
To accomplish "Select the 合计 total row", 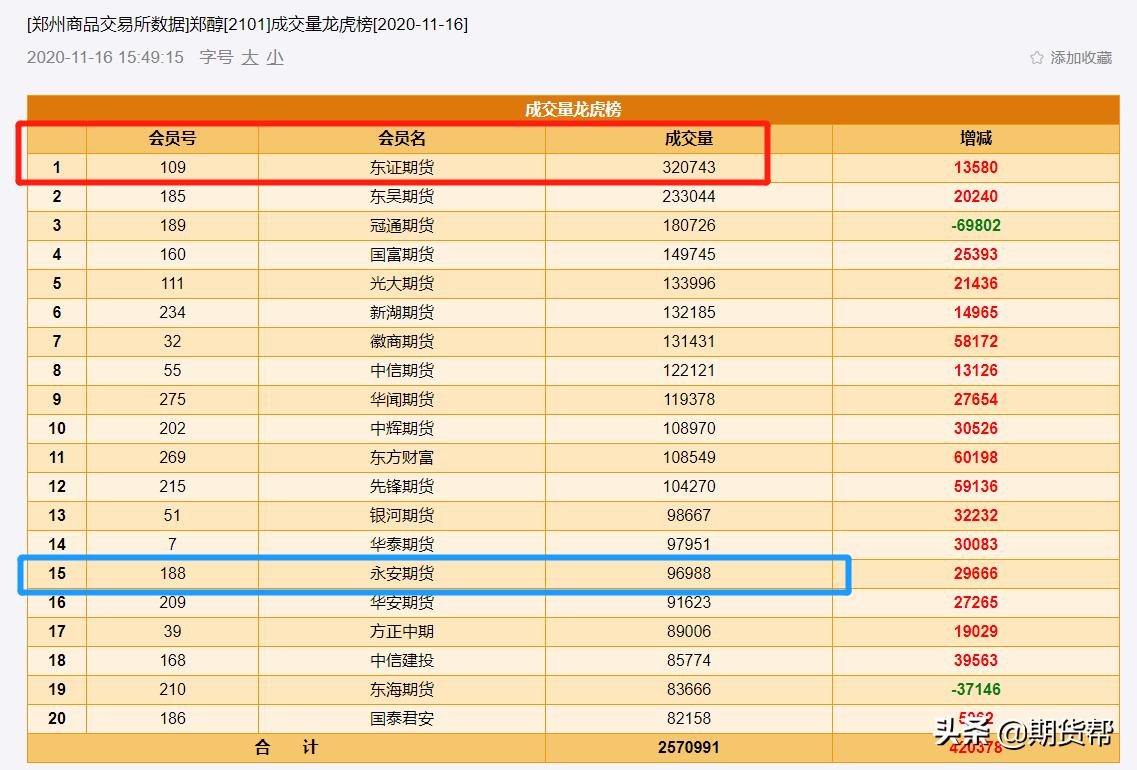I will (x=285, y=747).
